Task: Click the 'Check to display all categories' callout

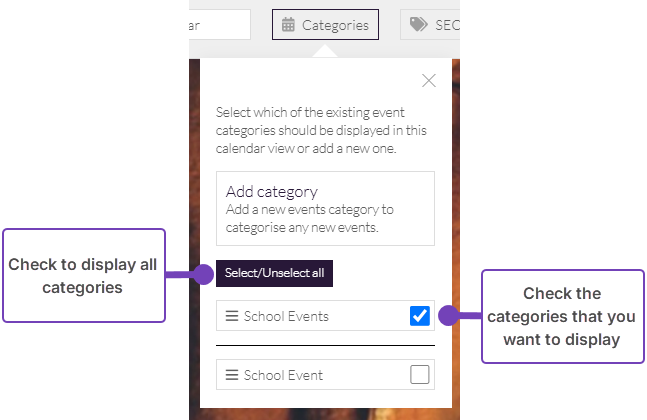Action: (83, 276)
